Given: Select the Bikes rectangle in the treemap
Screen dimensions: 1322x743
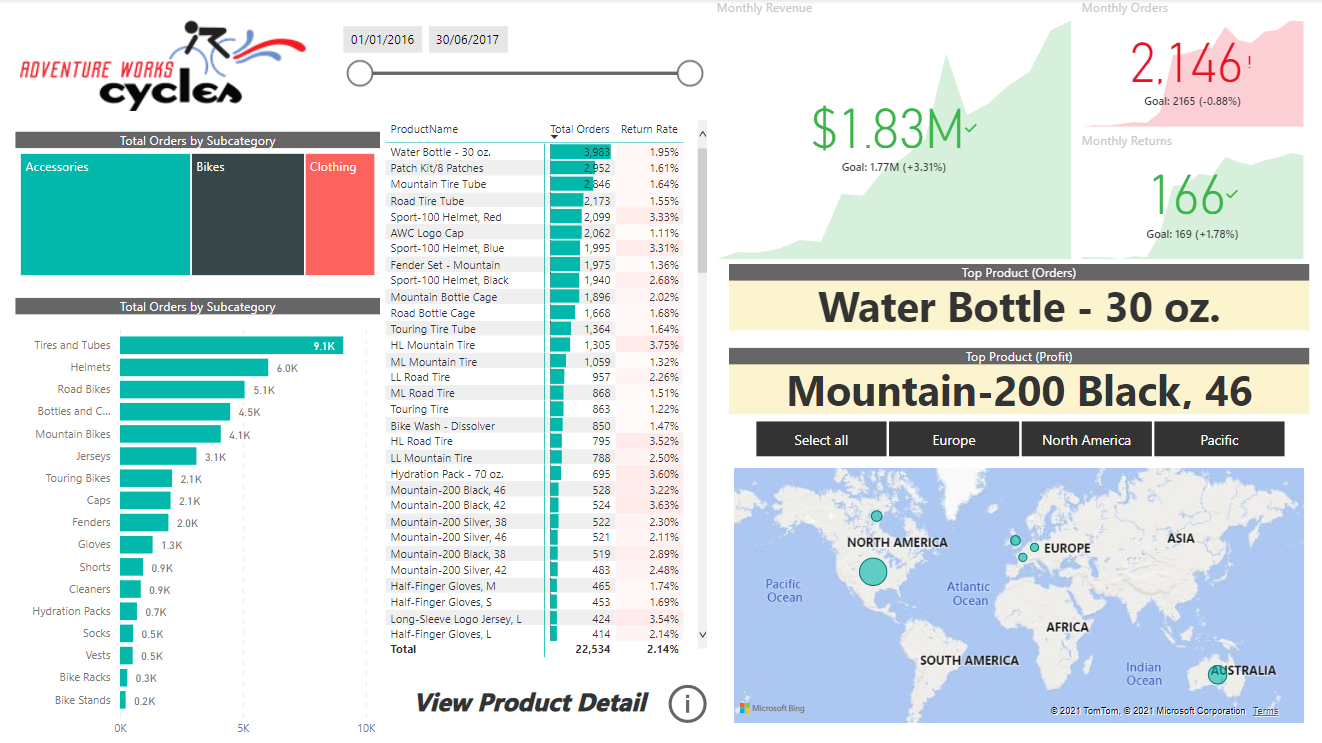Looking at the screenshot, I should (x=247, y=215).
